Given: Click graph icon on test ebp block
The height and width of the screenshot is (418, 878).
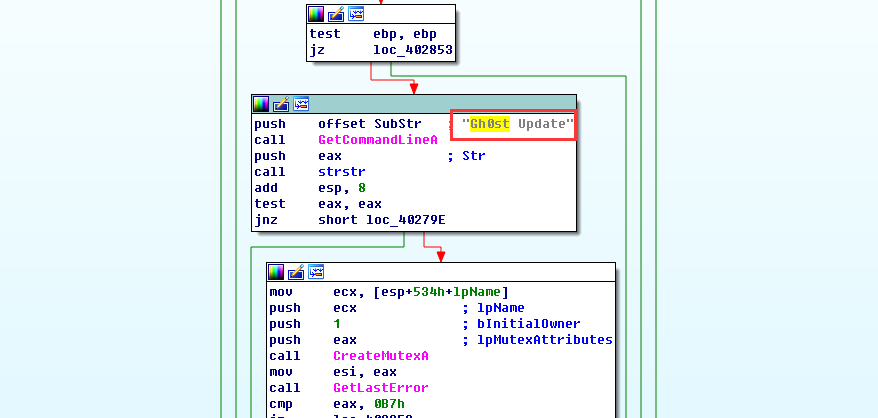Looking at the screenshot, I should [x=356, y=14].
